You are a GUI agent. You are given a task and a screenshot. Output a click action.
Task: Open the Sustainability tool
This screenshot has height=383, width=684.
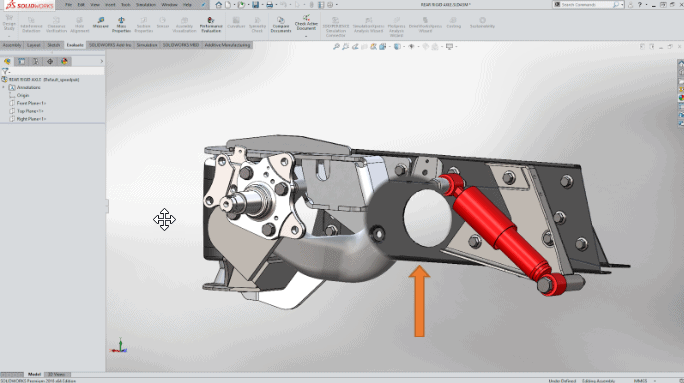(482, 23)
